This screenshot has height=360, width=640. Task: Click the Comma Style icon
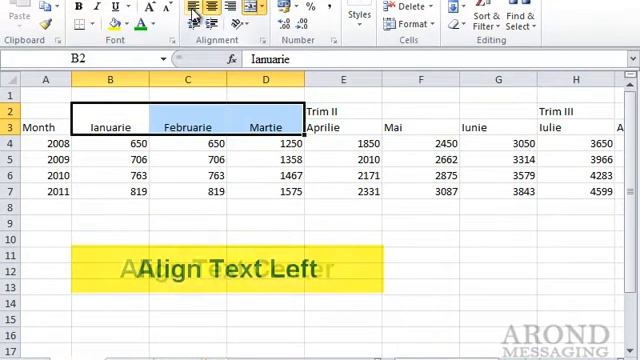[329, 7]
